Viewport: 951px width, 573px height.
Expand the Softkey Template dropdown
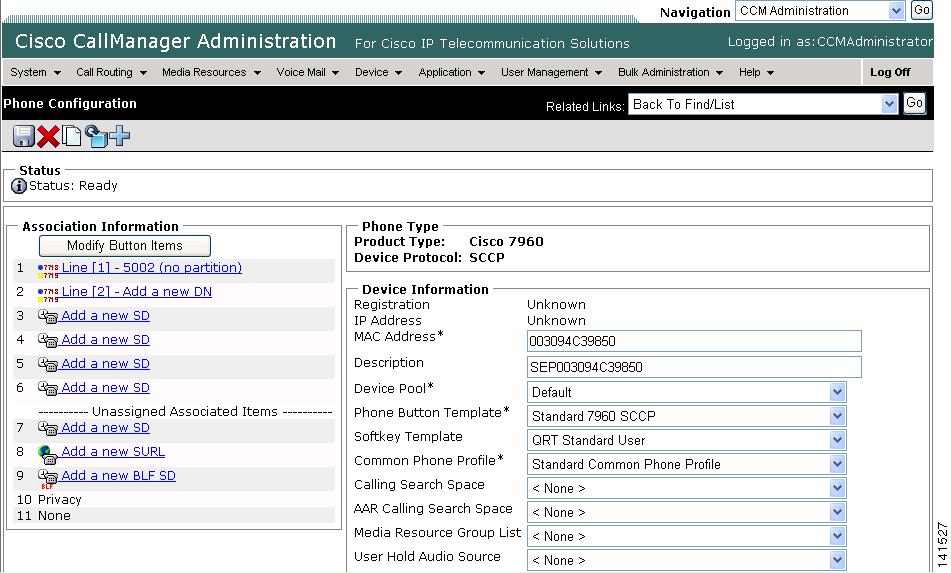coord(686,440)
